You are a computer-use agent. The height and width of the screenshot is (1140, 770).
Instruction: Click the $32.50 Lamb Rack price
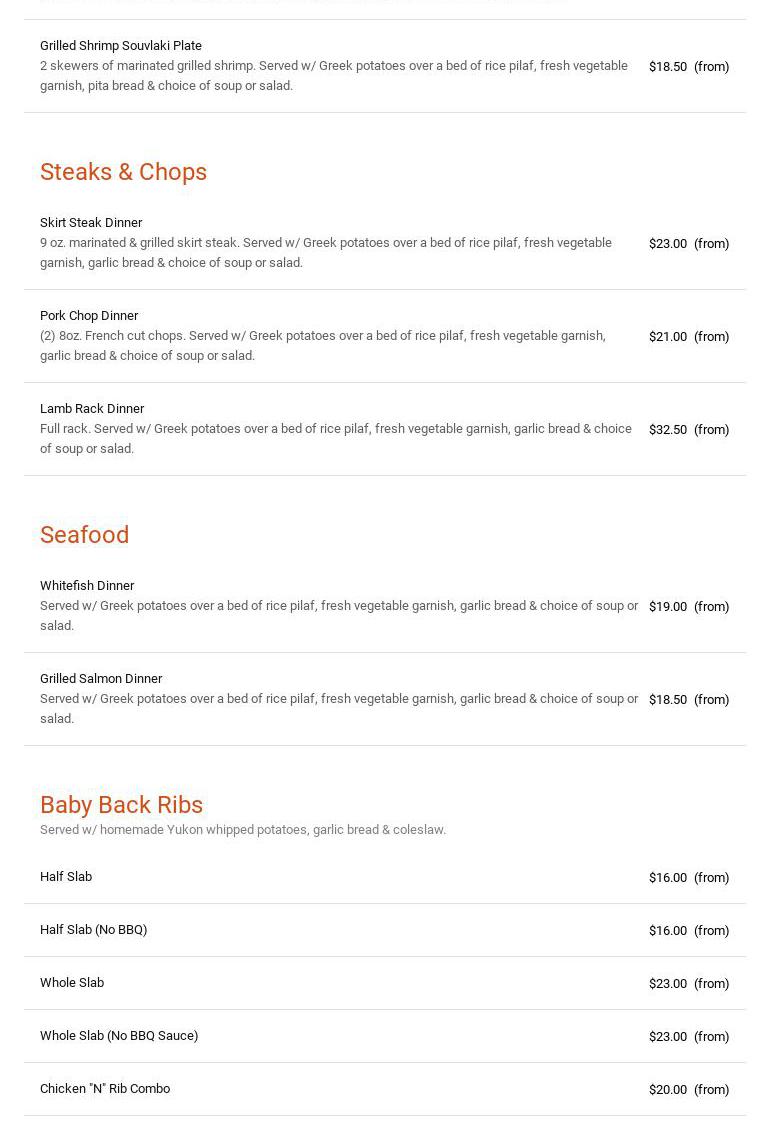(668, 430)
